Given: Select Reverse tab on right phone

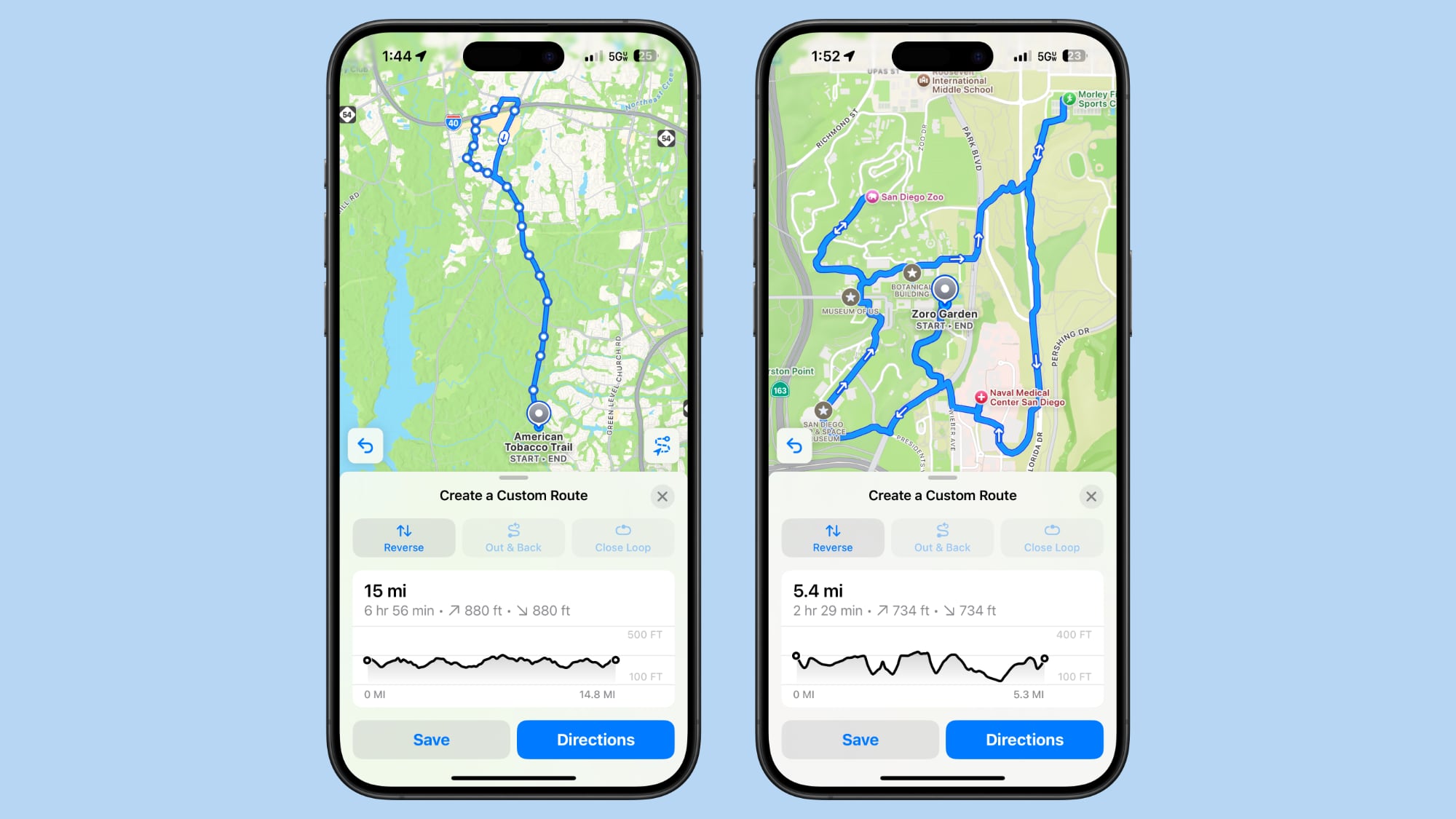Looking at the screenshot, I should coord(833,538).
